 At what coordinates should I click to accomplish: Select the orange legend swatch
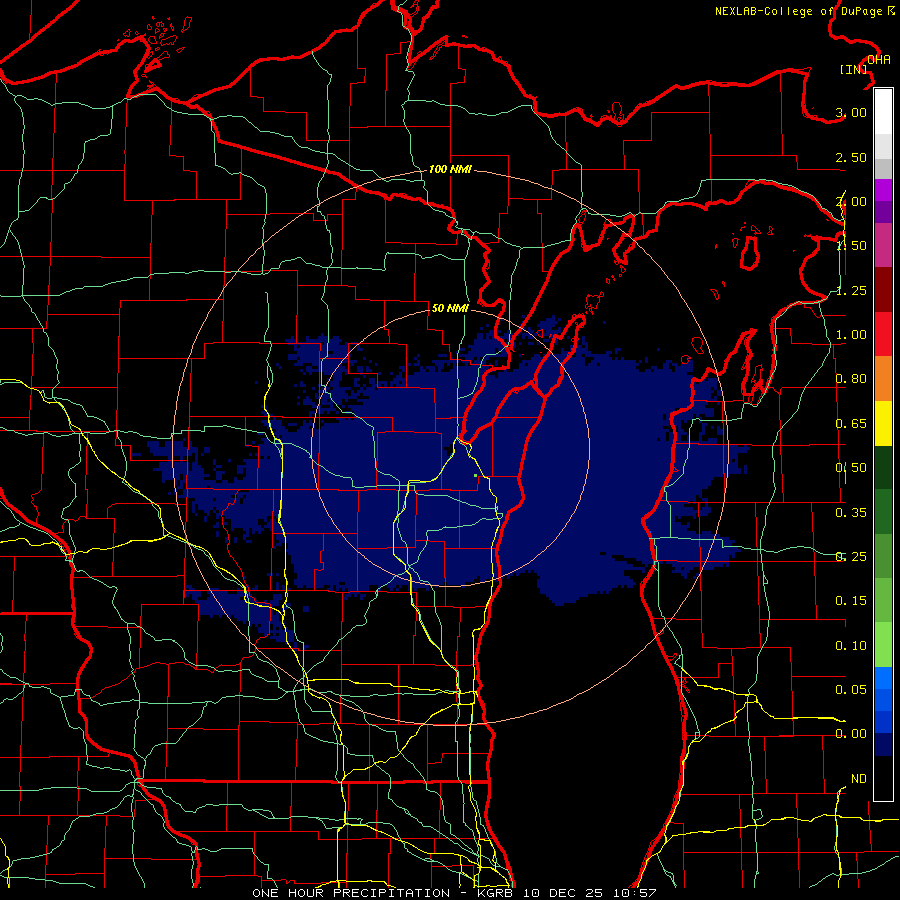click(x=883, y=379)
